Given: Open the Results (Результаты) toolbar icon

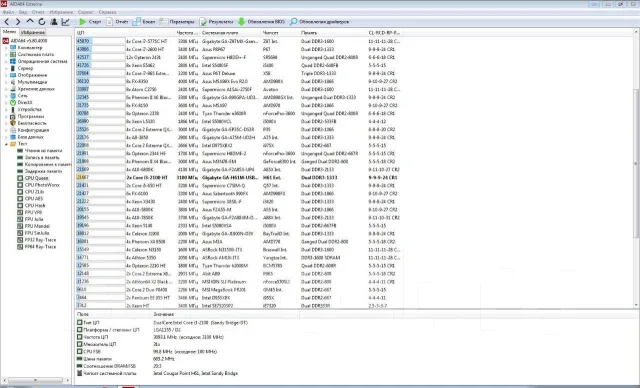Looking at the screenshot, I should pos(203,22).
